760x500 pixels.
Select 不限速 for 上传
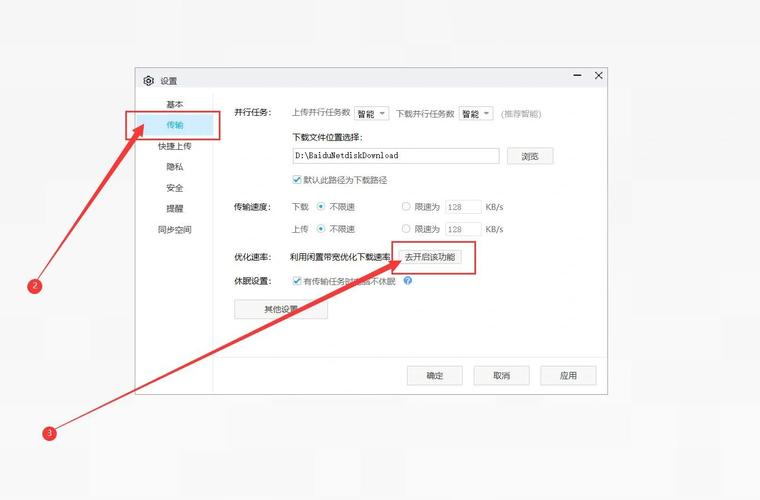pyautogui.click(x=321, y=229)
